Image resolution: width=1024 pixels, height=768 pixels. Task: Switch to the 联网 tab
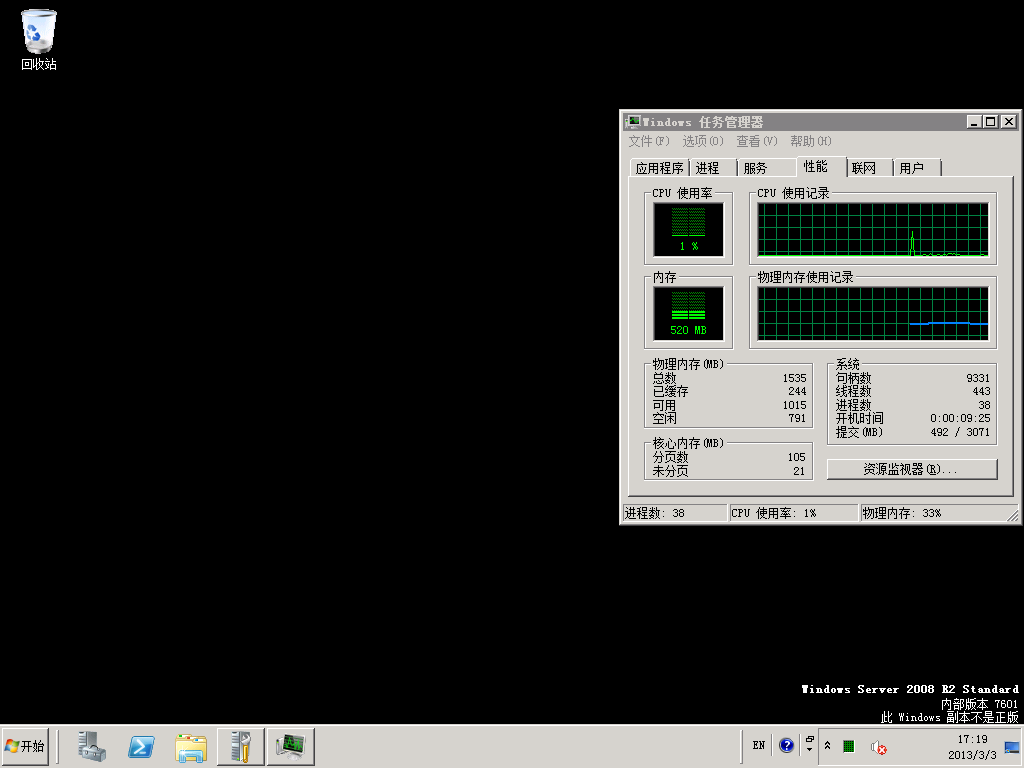click(x=870, y=168)
